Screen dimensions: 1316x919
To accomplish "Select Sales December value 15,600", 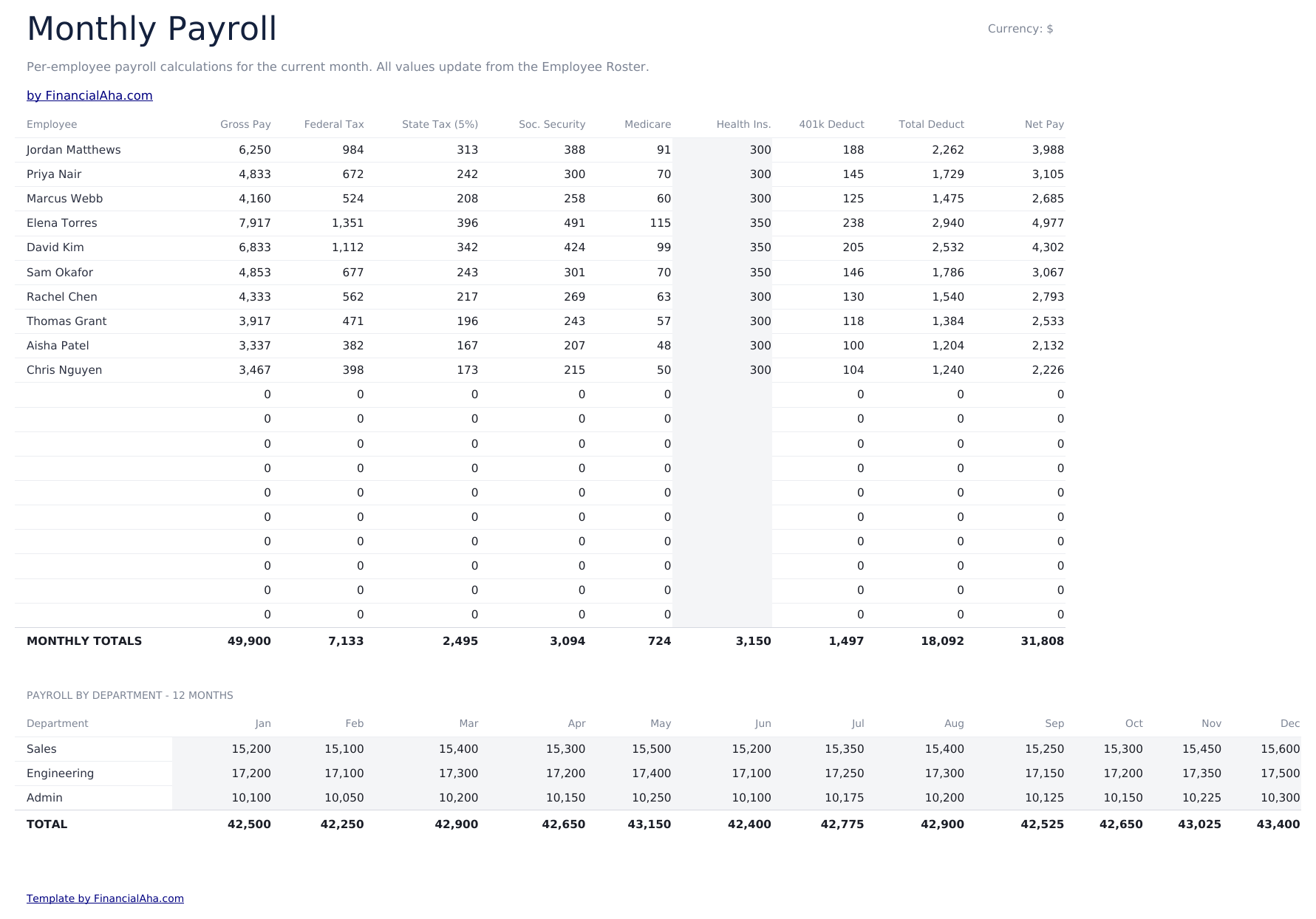I will 1281,749.
